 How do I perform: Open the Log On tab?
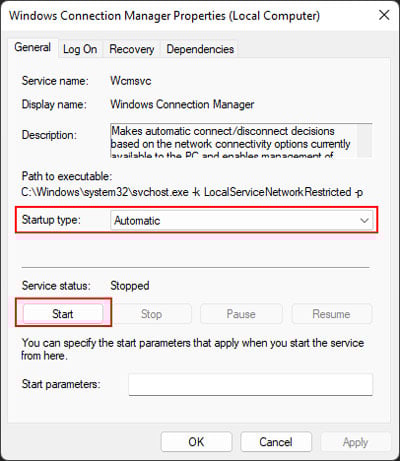point(80,49)
